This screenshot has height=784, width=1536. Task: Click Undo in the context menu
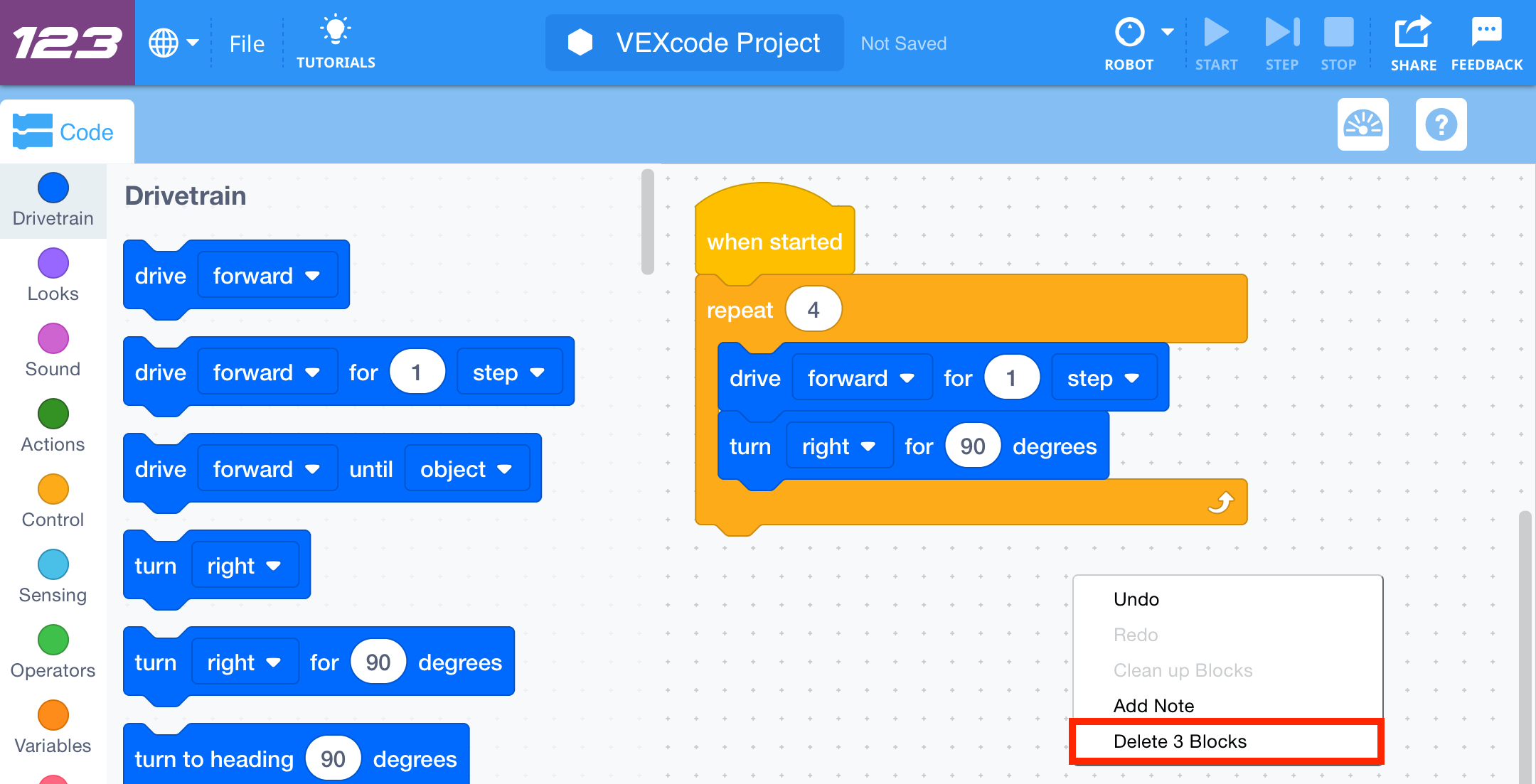pos(1136,598)
